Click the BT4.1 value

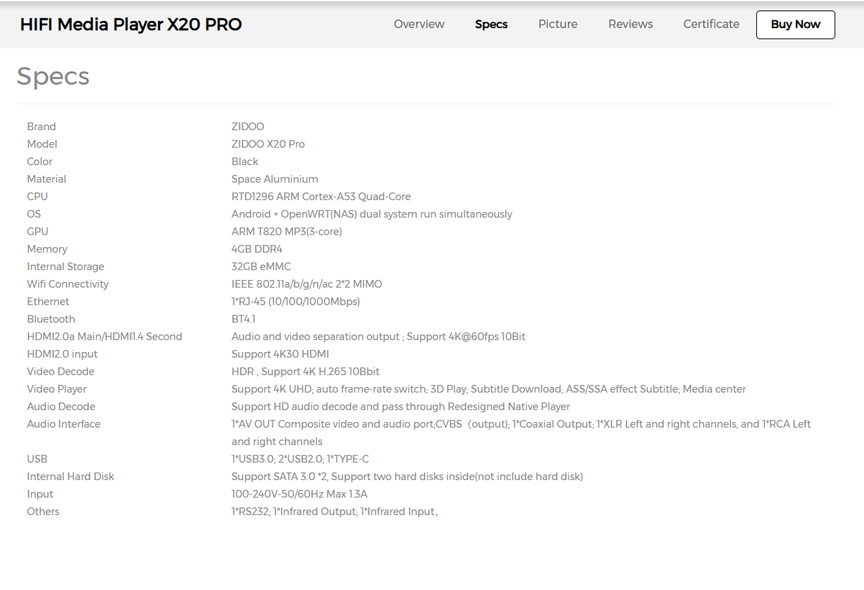(x=243, y=319)
